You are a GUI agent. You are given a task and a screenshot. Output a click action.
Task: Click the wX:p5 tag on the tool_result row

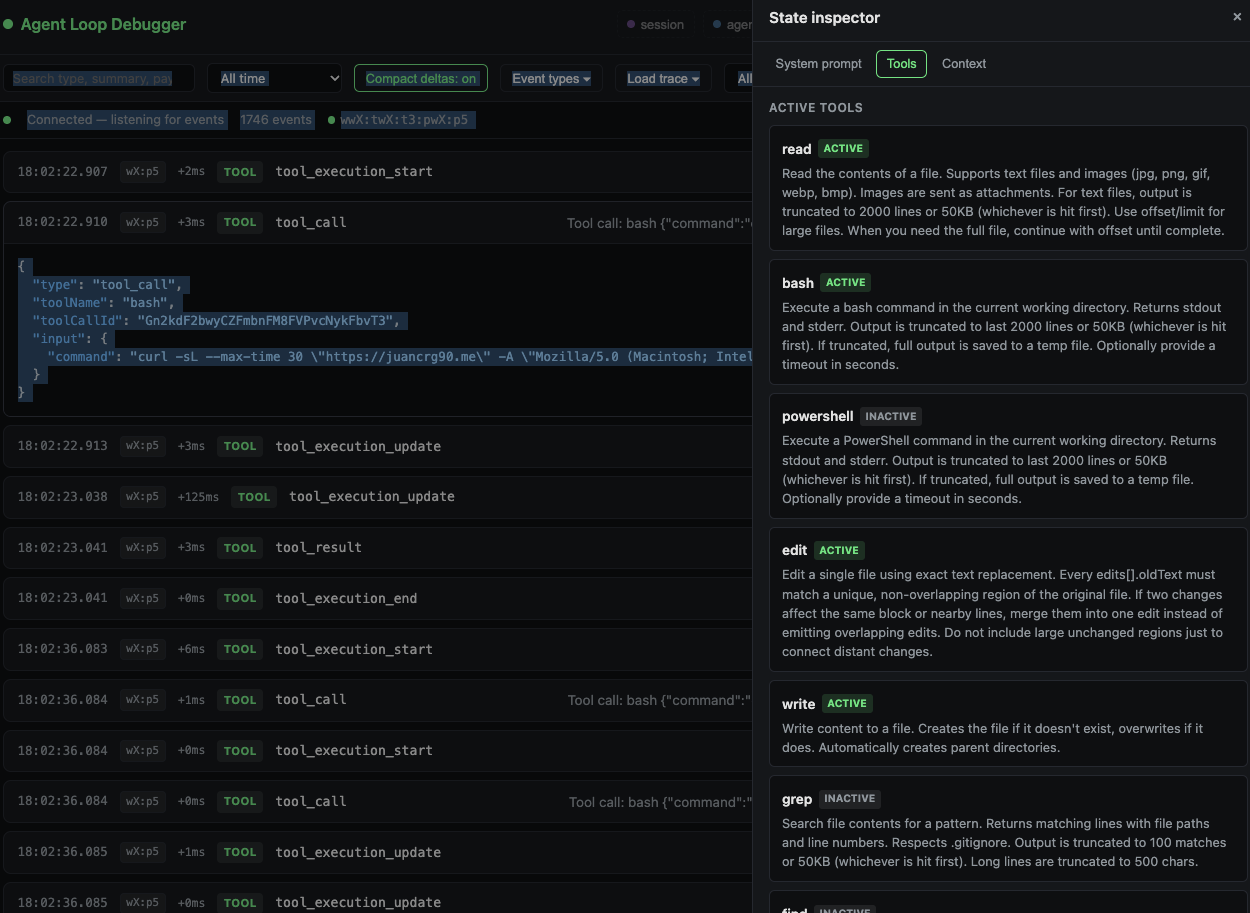click(x=142, y=548)
